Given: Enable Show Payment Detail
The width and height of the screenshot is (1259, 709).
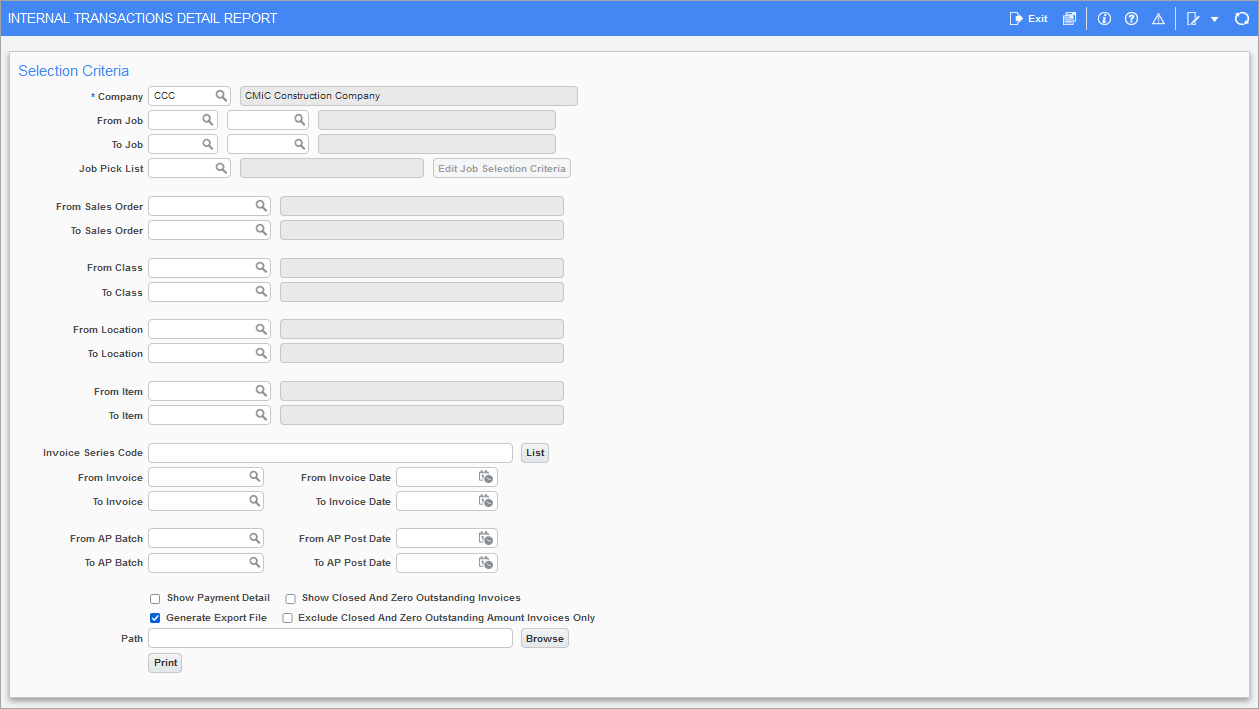Looking at the screenshot, I should pyautogui.click(x=155, y=598).
